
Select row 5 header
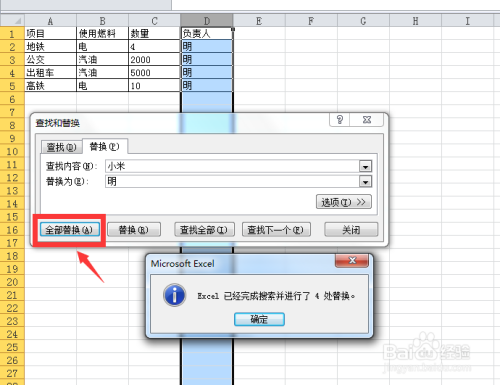[x=12, y=86]
